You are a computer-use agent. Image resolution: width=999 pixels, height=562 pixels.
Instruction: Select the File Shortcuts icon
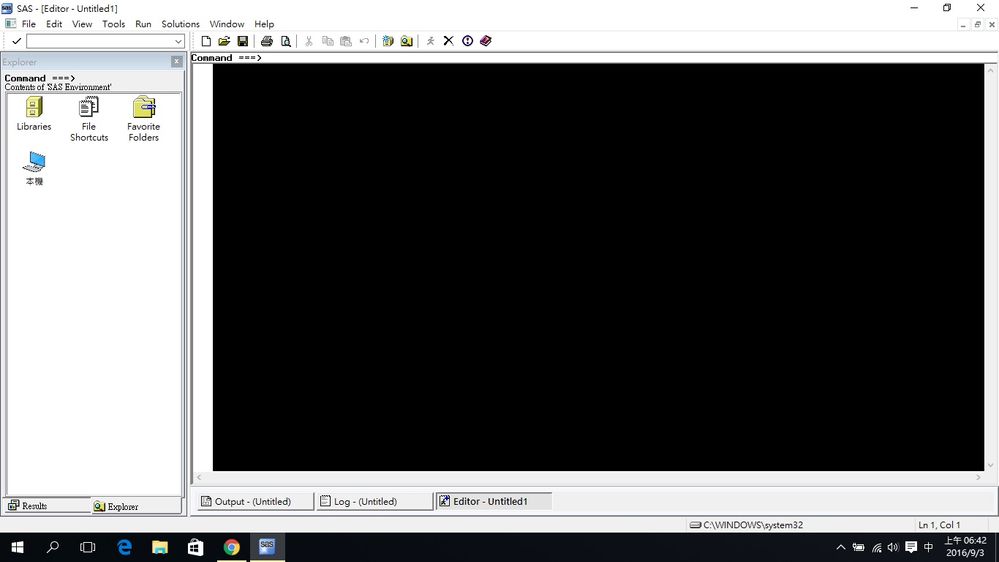(89, 119)
